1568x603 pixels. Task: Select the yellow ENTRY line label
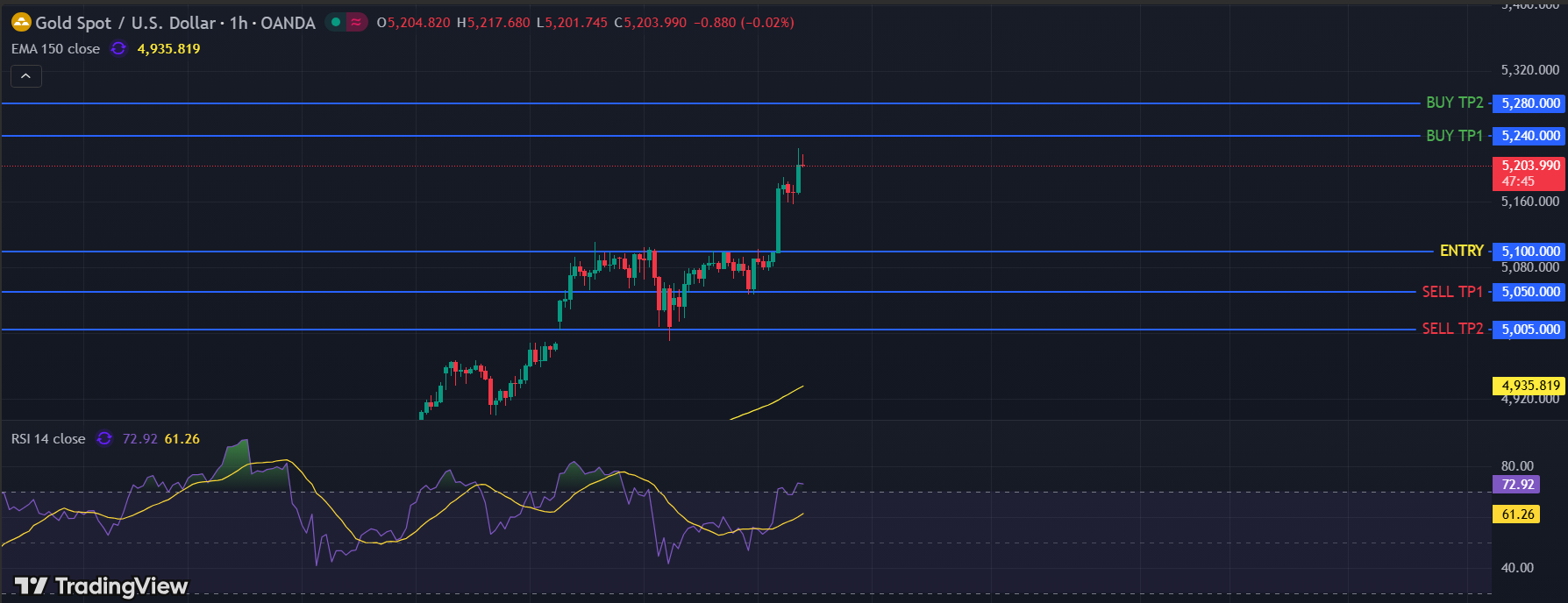pyautogui.click(x=1461, y=251)
